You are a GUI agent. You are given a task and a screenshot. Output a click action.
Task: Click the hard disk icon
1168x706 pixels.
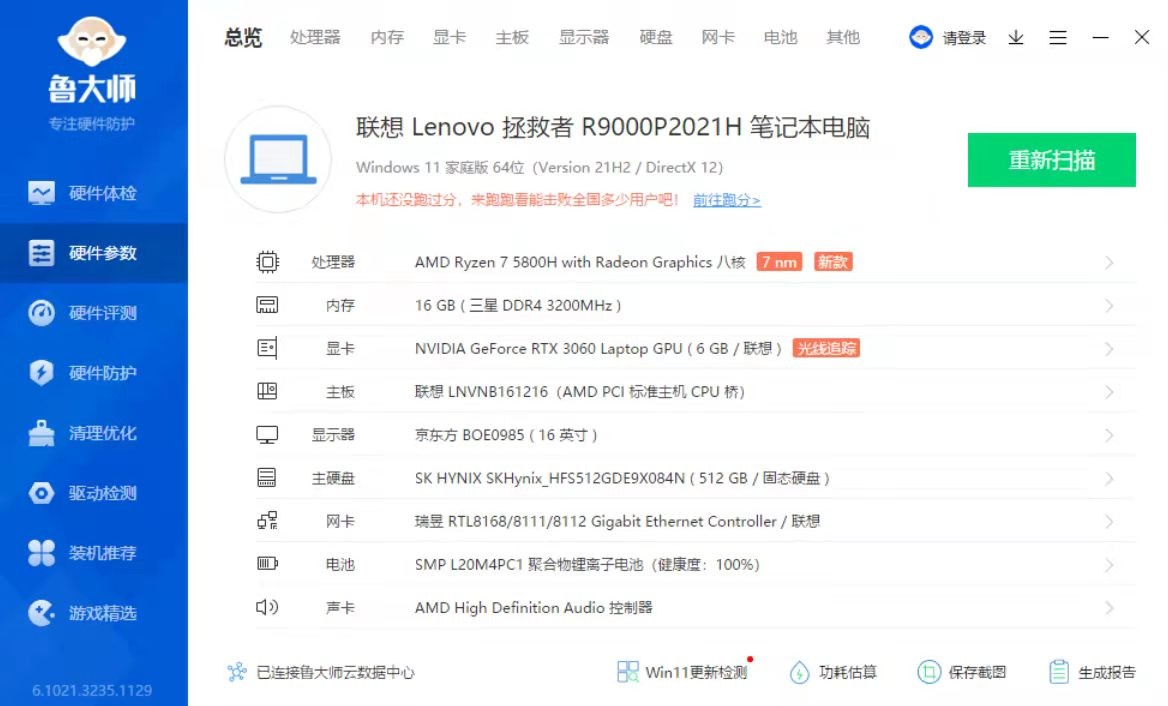[x=267, y=477]
